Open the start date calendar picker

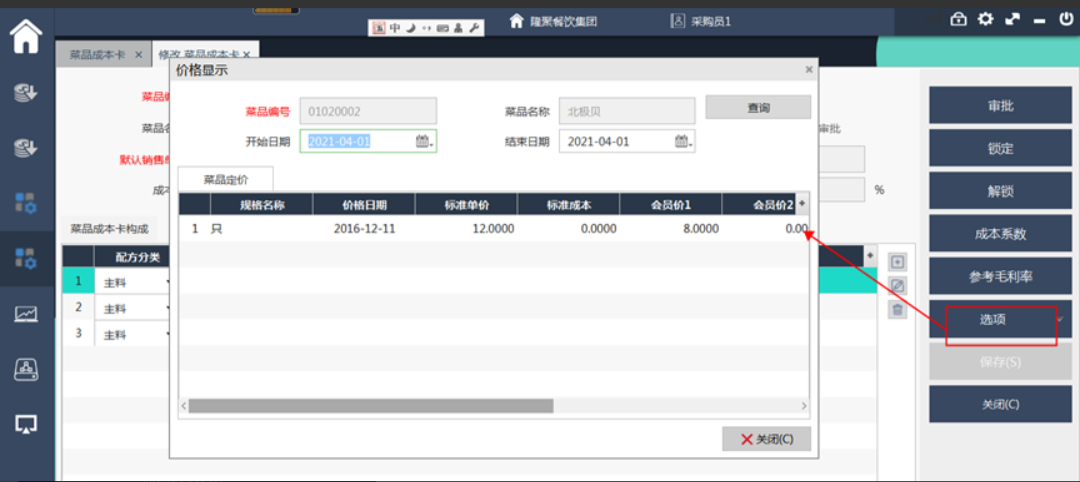pyautogui.click(x=423, y=142)
